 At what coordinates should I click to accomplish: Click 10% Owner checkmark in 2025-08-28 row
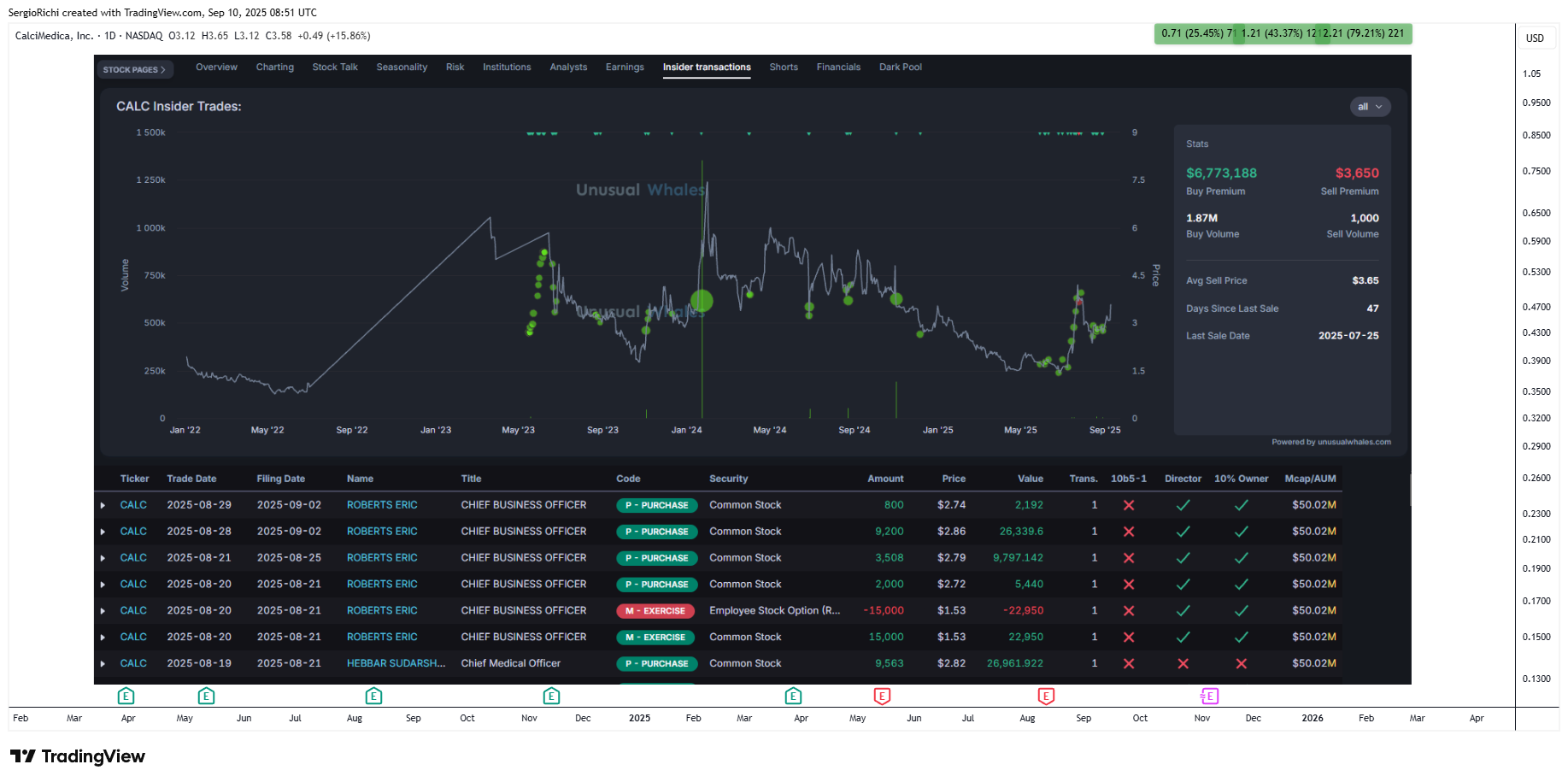click(1242, 532)
